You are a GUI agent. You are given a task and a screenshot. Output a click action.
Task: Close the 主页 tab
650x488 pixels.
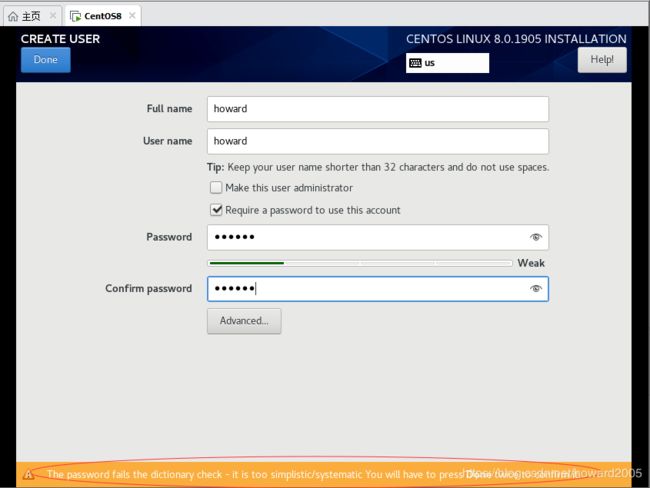coord(53,16)
